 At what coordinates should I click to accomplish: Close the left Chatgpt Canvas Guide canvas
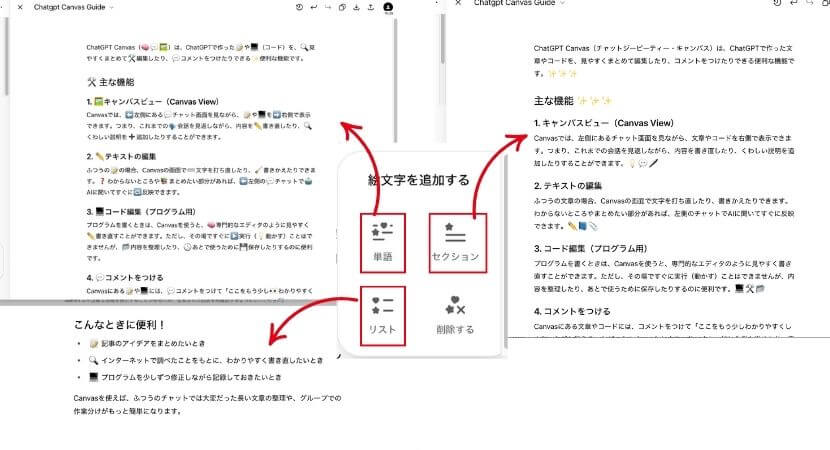[20, 7]
